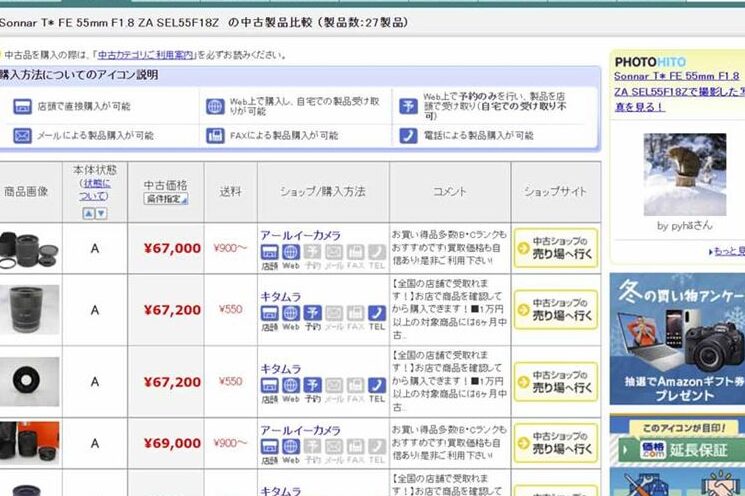Click the 冬の買い物アンケート banner
Image resolution: width=745 pixels, height=496 pixels.
(x=677, y=337)
